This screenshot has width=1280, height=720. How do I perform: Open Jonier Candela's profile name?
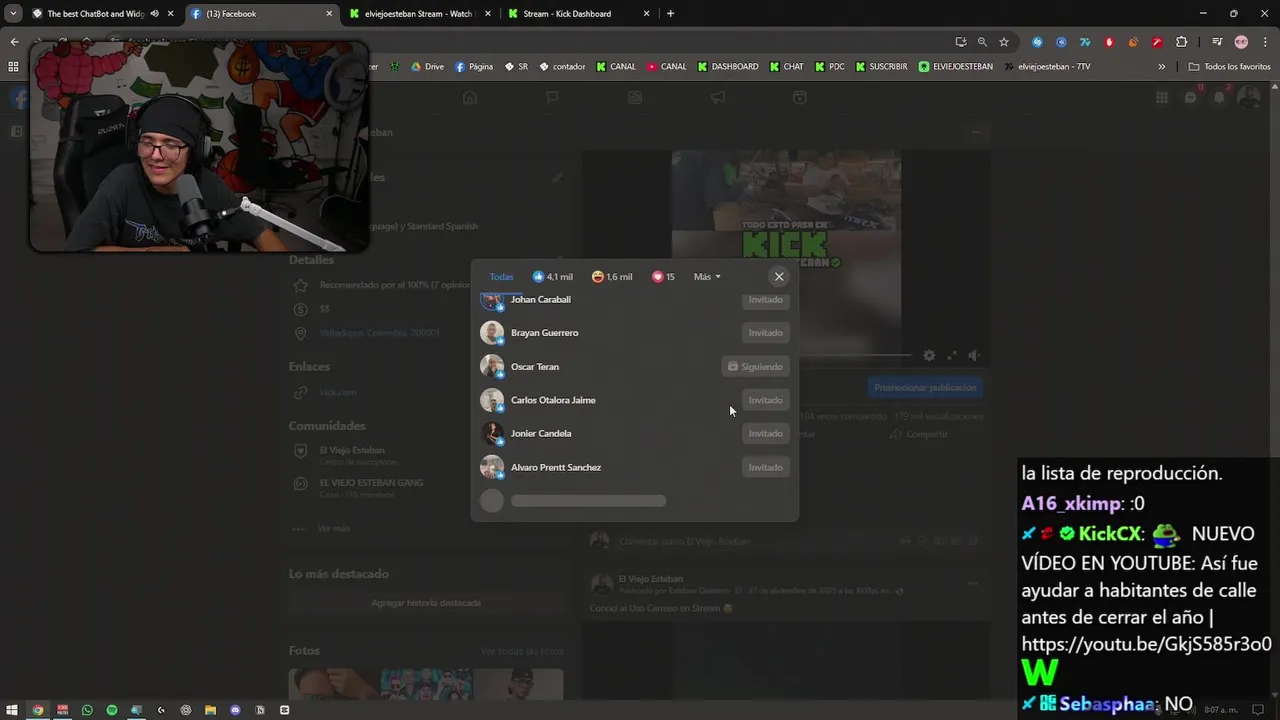click(x=541, y=434)
